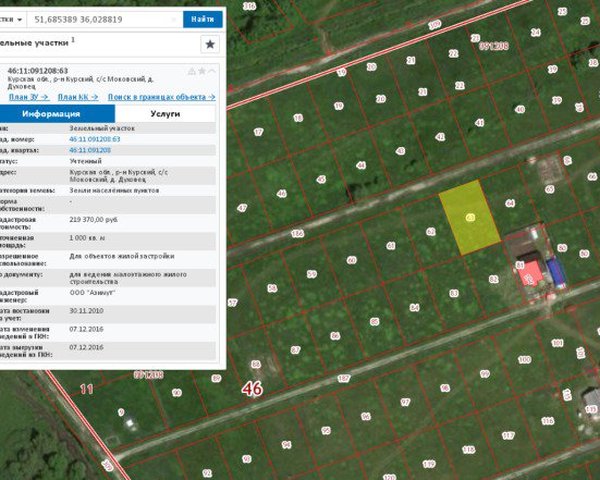Click map parcel label 119
Image resolution: width=600 pixels, height=480 pixels.
(x=429, y=464)
